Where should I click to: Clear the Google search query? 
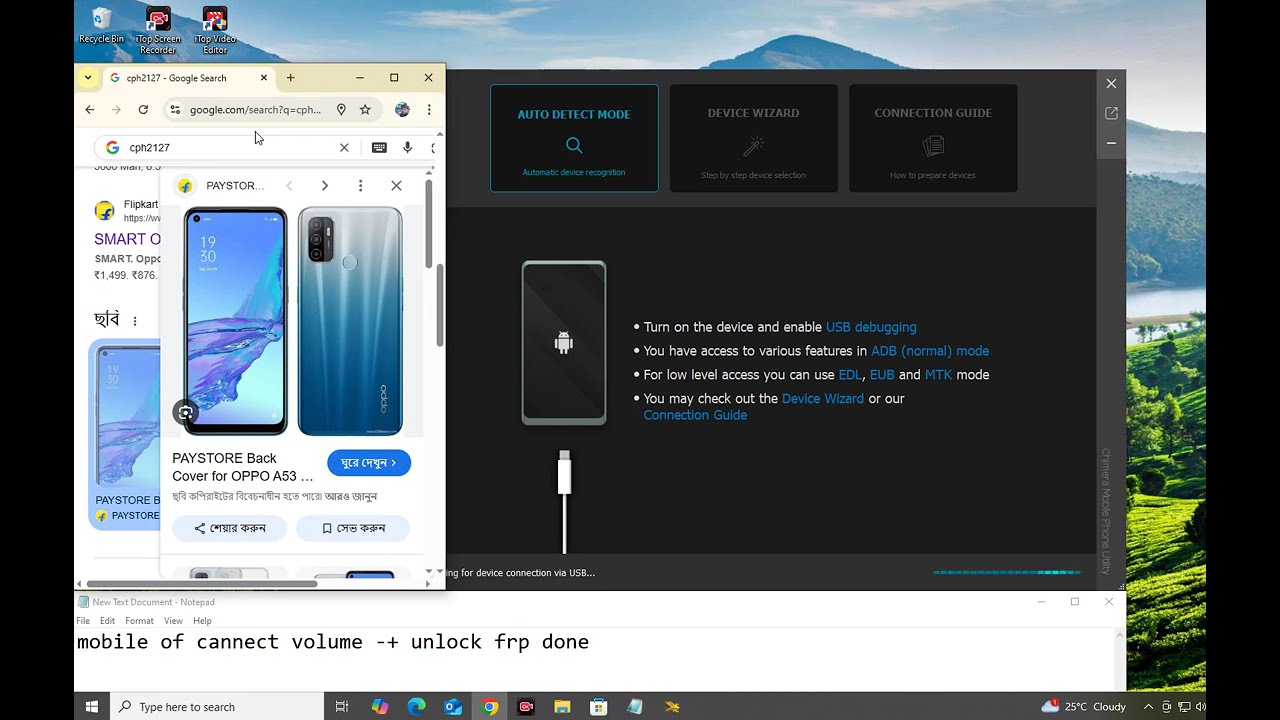pyautogui.click(x=344, y=148)
